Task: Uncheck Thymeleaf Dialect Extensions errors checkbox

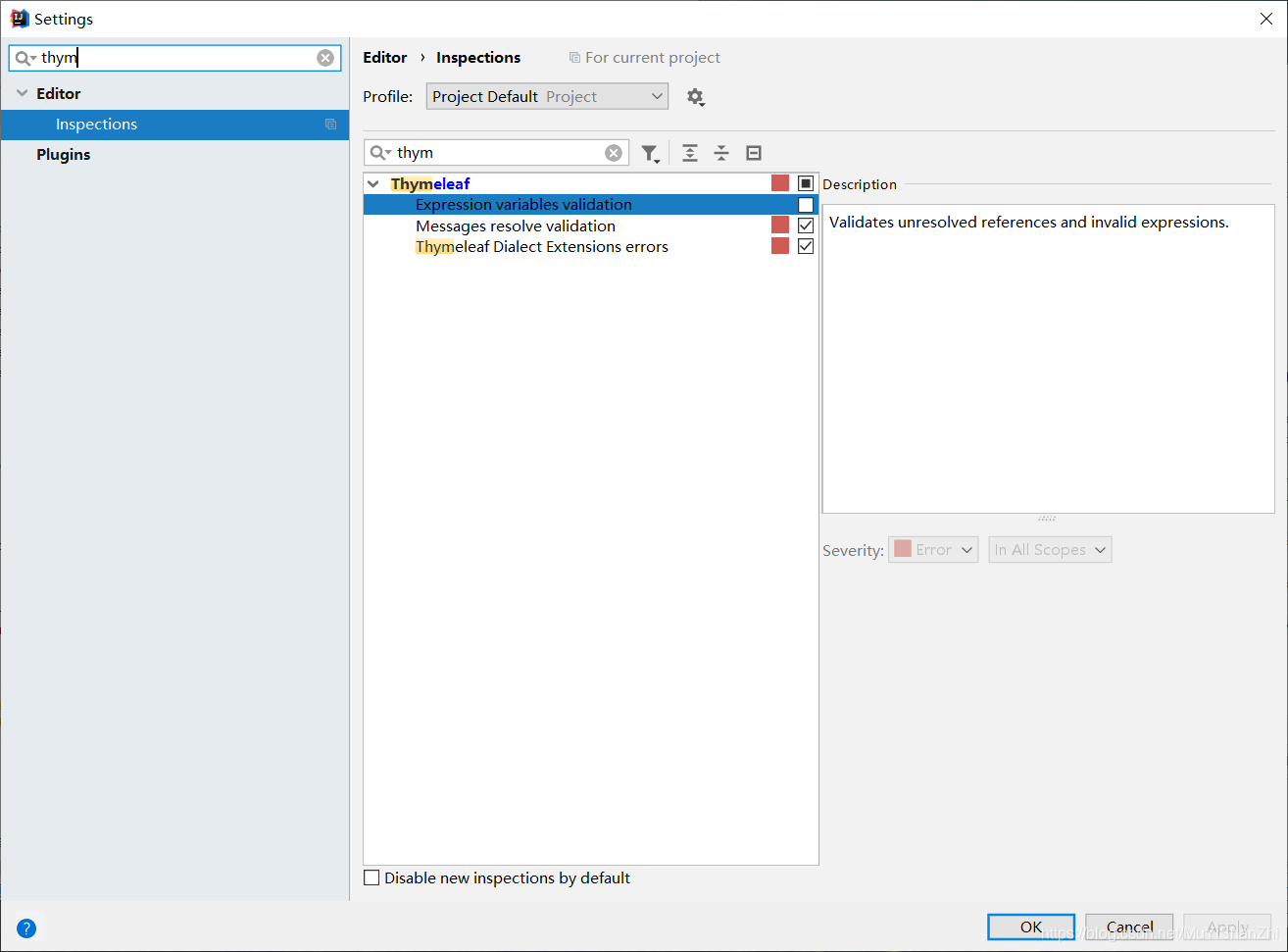Action: pyautogui.click(x=806, y=246)
